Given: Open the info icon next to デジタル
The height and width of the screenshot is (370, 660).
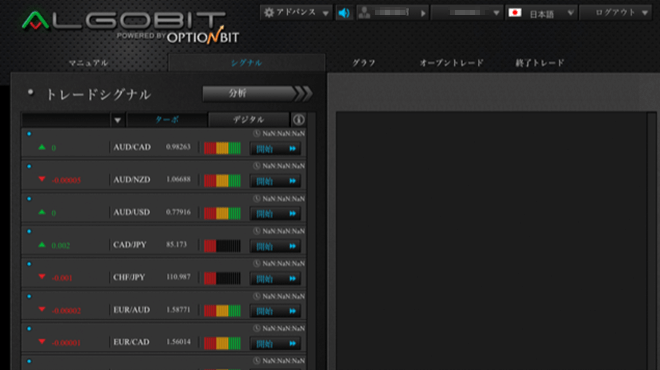Looking at the screenshot, I should pyautogui.click(x=298, y=120).
